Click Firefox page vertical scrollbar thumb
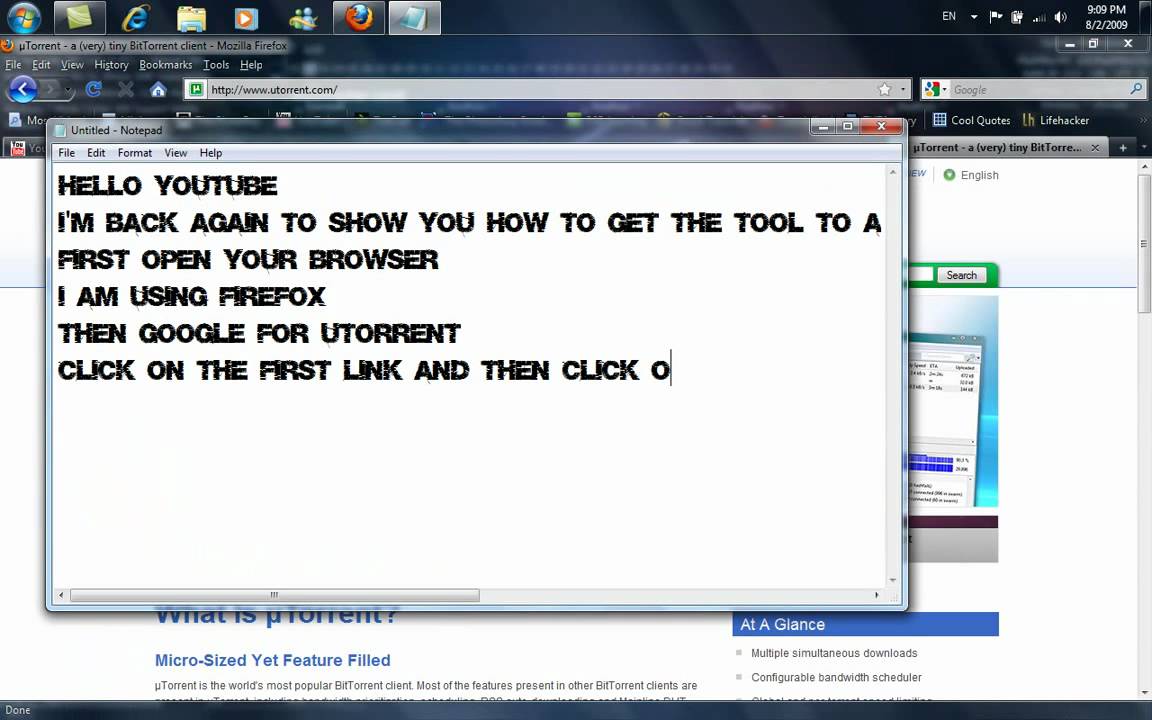This screenshot has height=720, width=1152. [1144, 242]
